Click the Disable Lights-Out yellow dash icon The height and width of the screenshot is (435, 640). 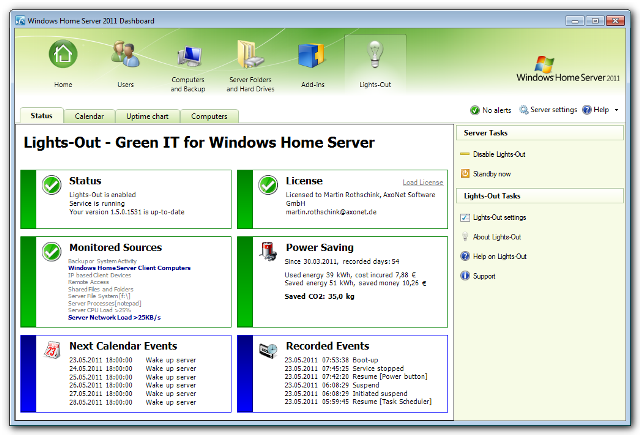click(465, 154)
